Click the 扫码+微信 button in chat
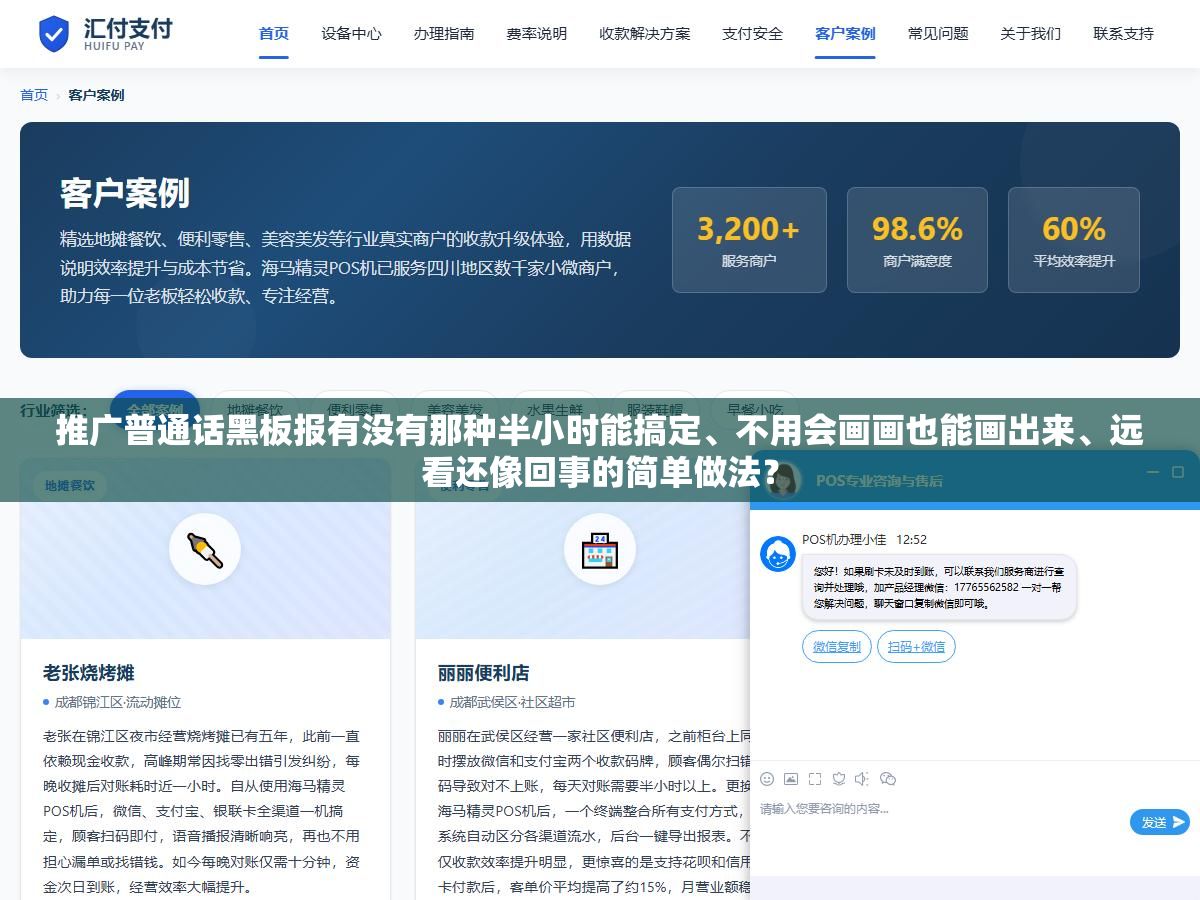 (916, 646)
